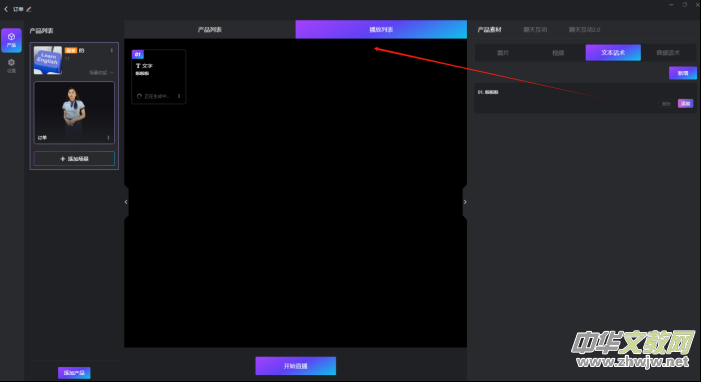Image resolution: width=701 pixels, height=382 pixels.
Task: Collapse the scene list with the up chevron
Action: 112,72
